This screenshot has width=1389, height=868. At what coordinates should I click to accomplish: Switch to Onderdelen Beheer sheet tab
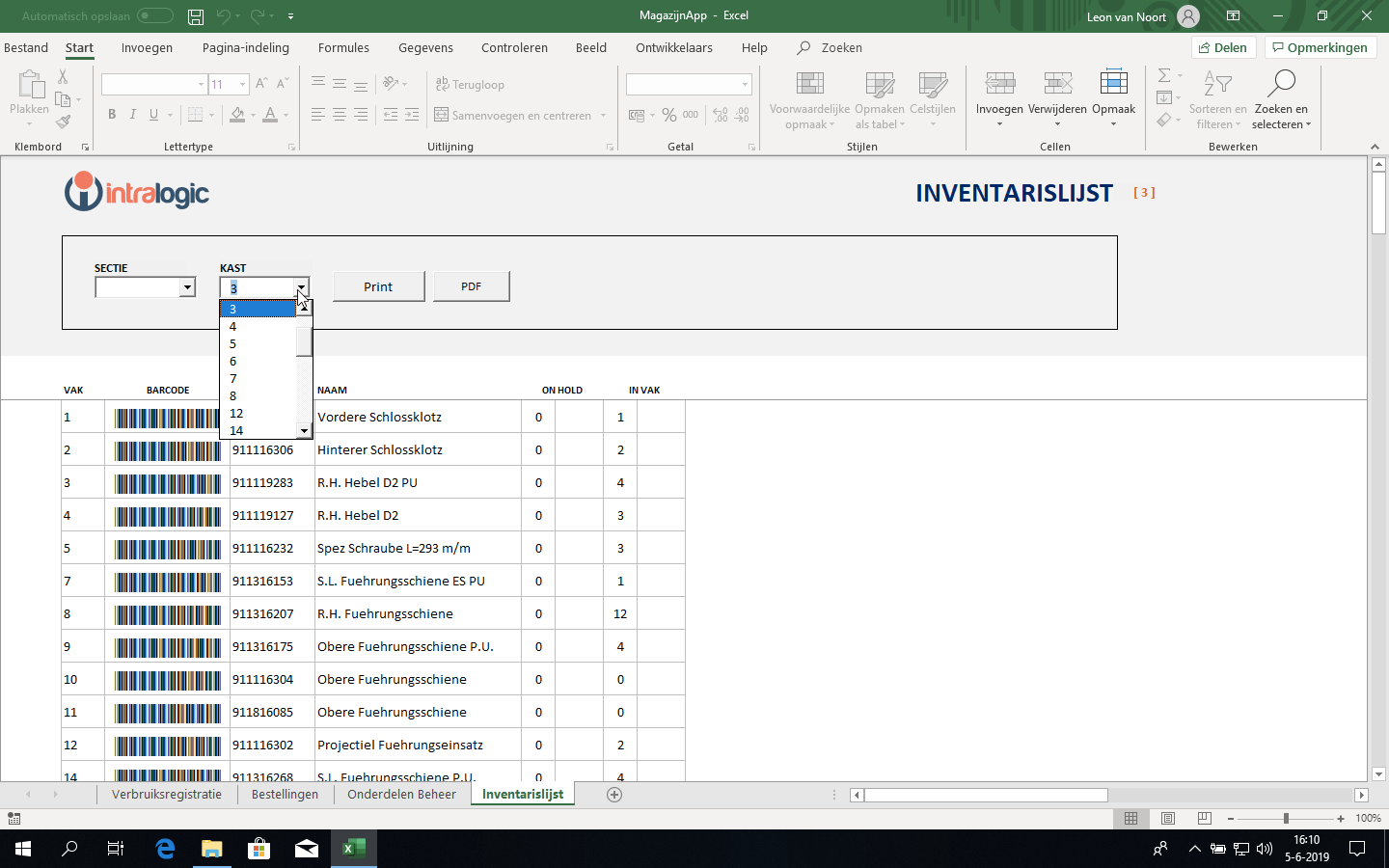[401, 795]
